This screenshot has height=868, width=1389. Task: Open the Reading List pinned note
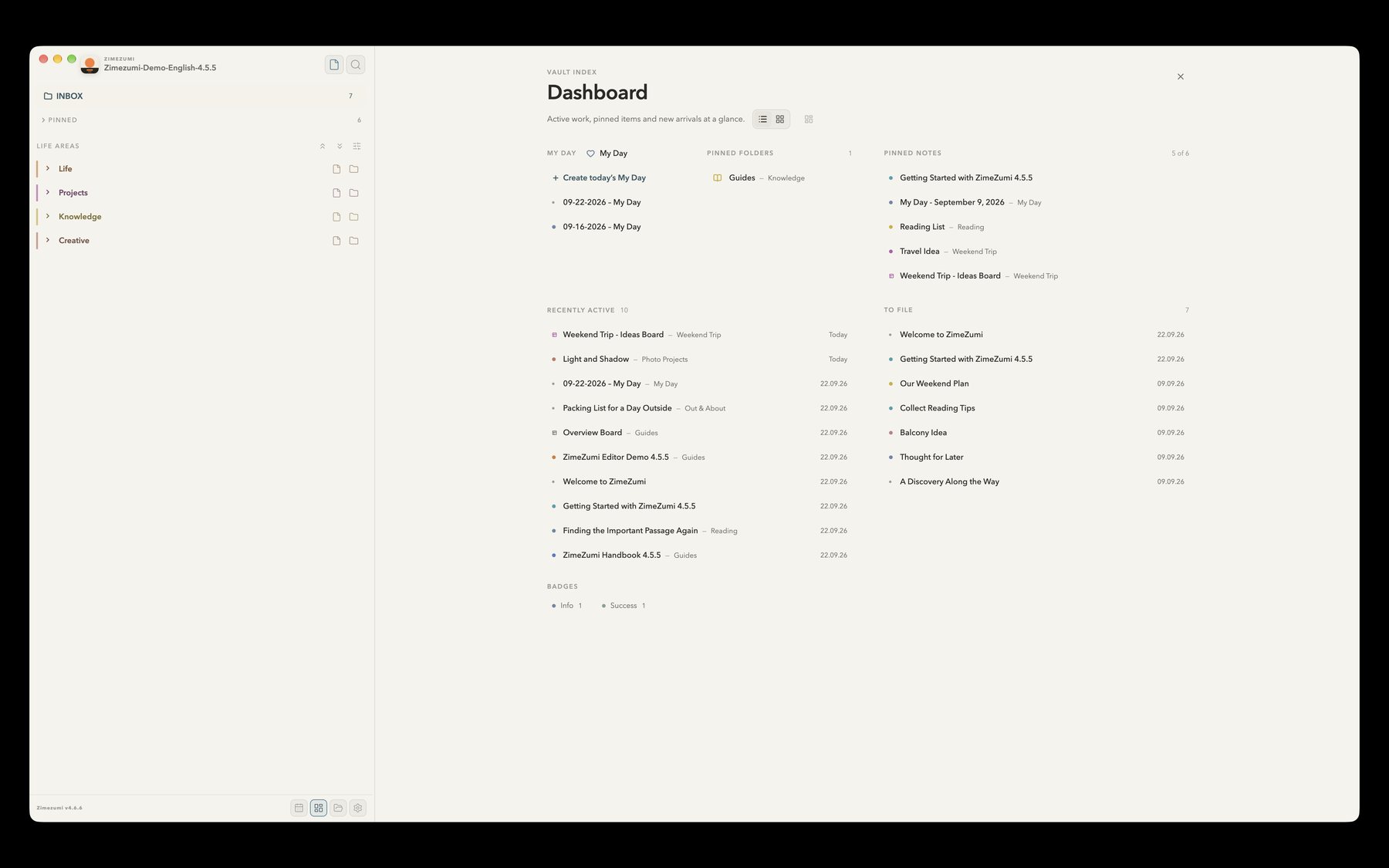921,227
